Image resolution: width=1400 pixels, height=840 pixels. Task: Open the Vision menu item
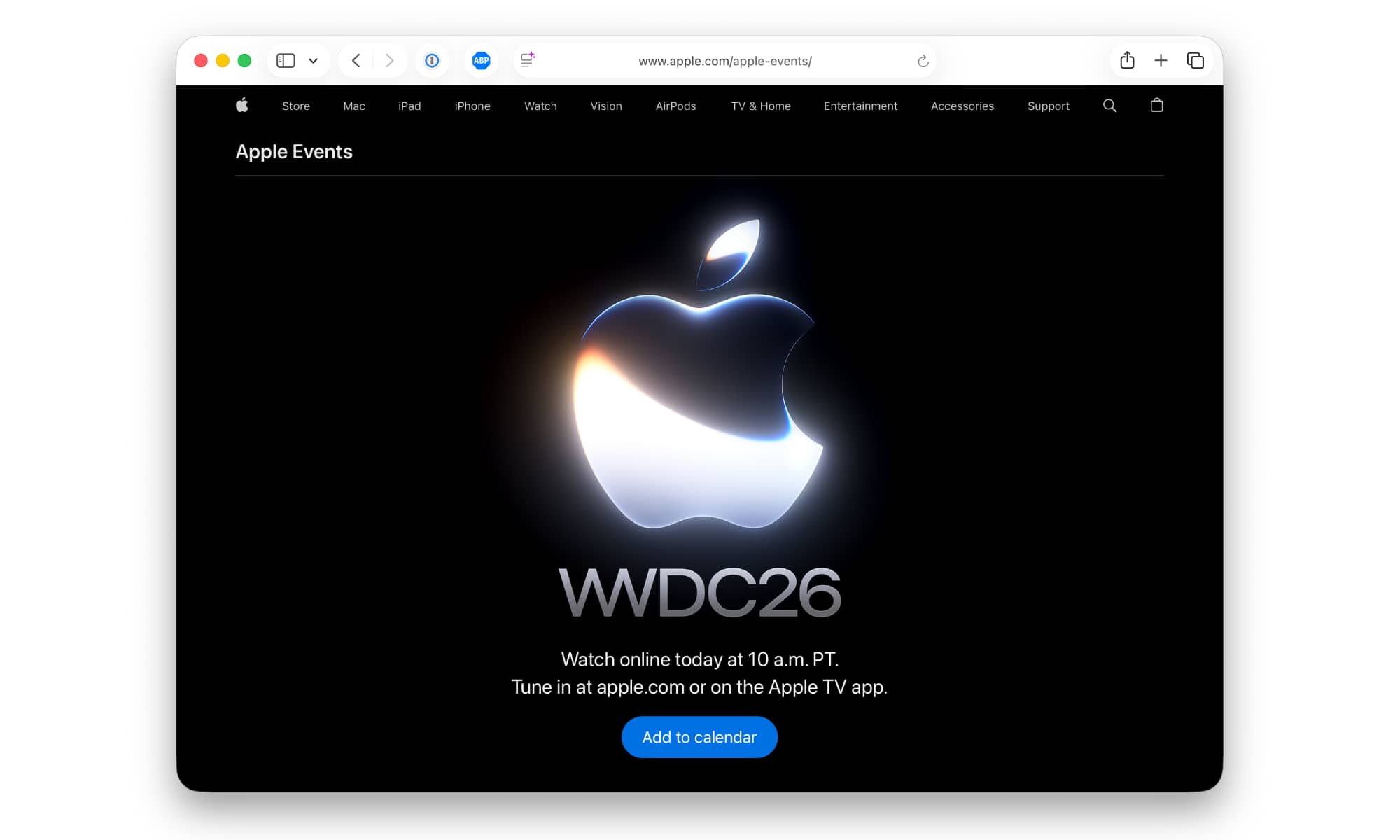[606, 106]
